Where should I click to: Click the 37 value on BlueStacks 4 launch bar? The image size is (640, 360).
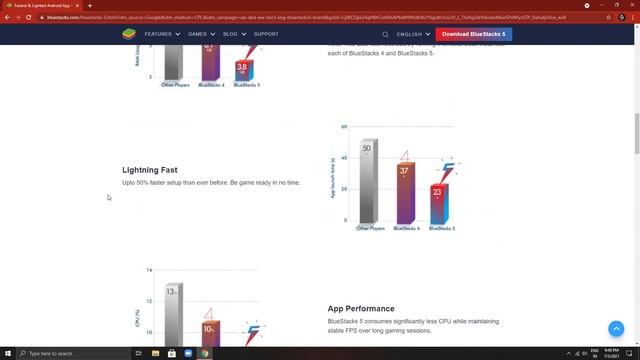pos(404,171)
